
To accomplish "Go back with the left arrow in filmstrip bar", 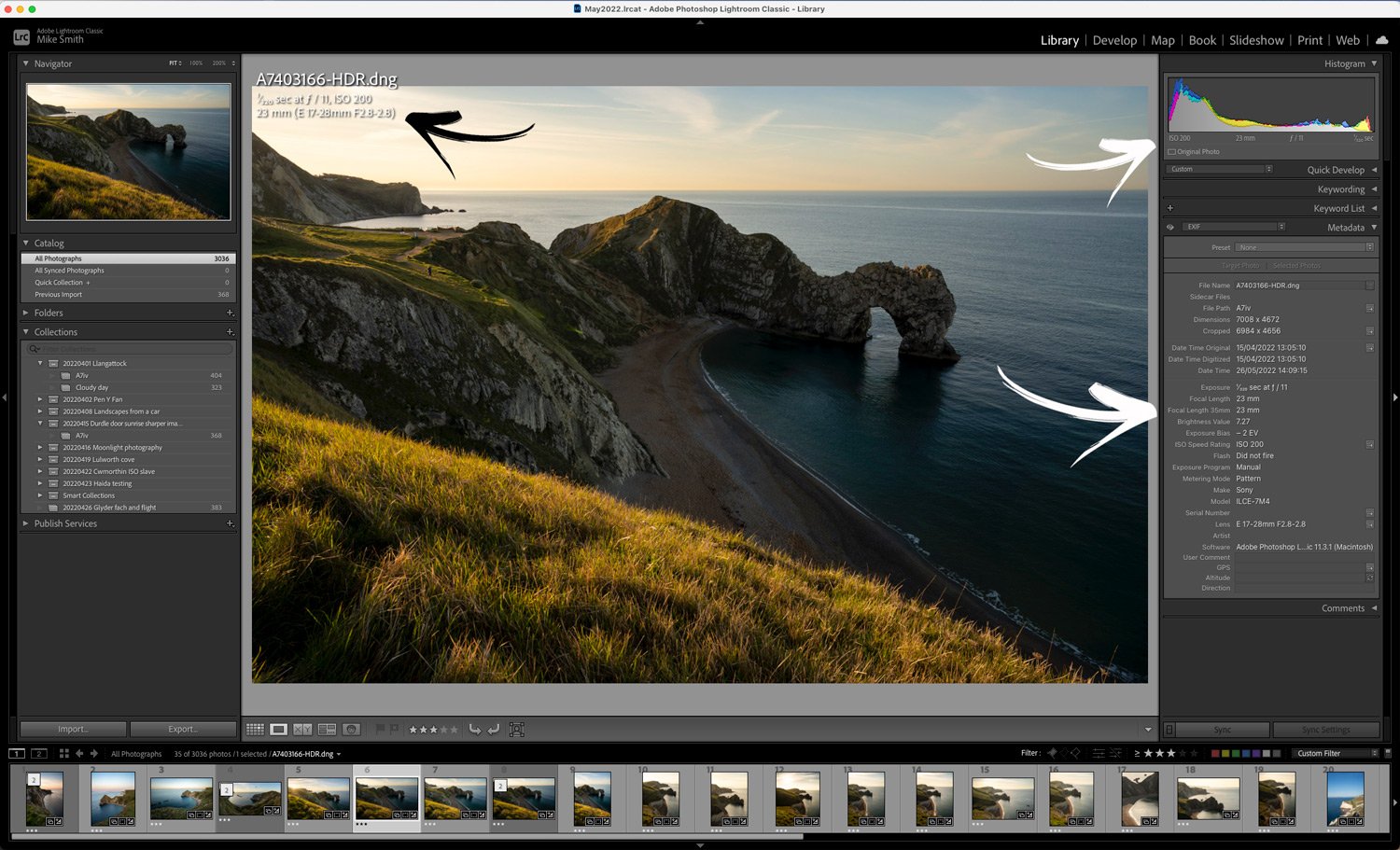I will point(79,754).
